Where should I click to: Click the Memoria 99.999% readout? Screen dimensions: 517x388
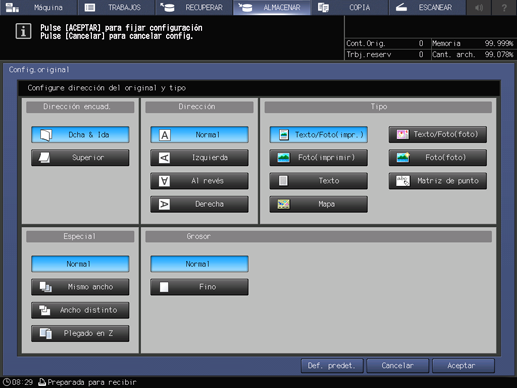[473, 43]
